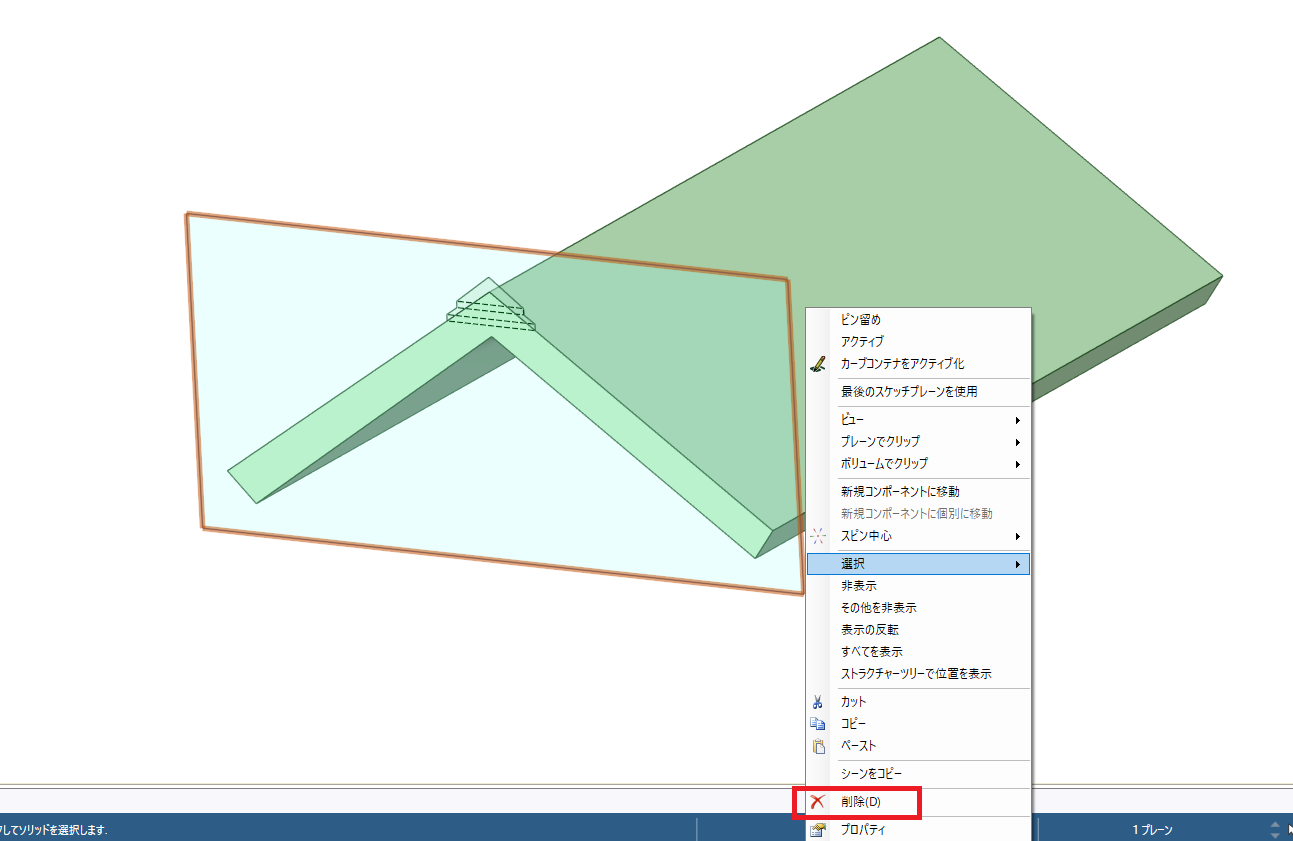Image resolution: width=1293 pixels, height=841 pixels.
Task: Click the pencil icon for カーブコンテナをアクティブ化
Action: point(818,364)
